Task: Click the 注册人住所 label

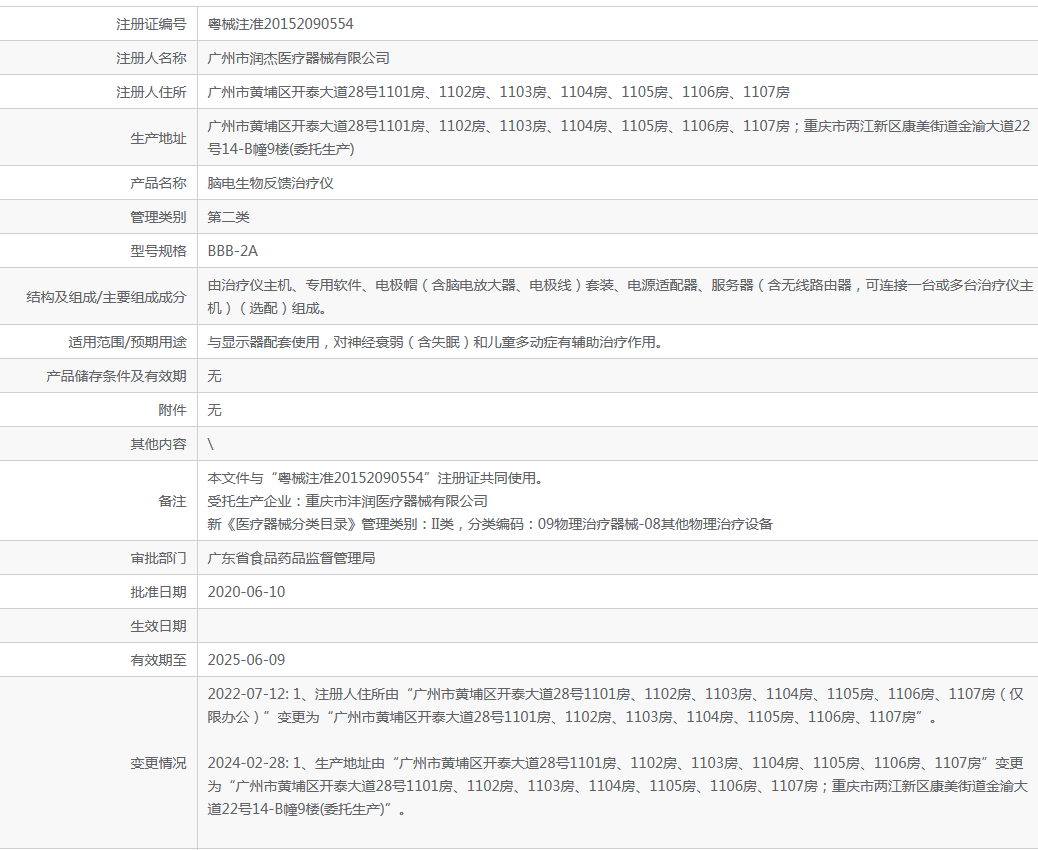Action: 152,92
